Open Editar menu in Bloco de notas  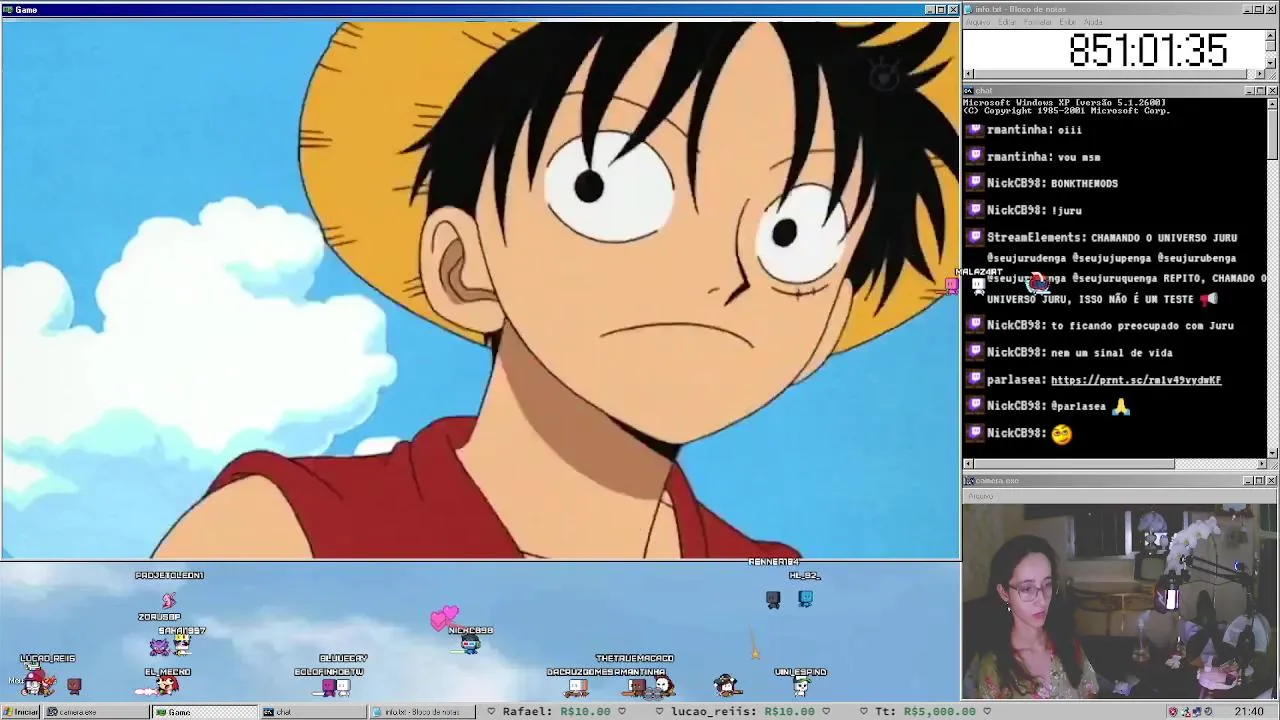point(1006,22)
